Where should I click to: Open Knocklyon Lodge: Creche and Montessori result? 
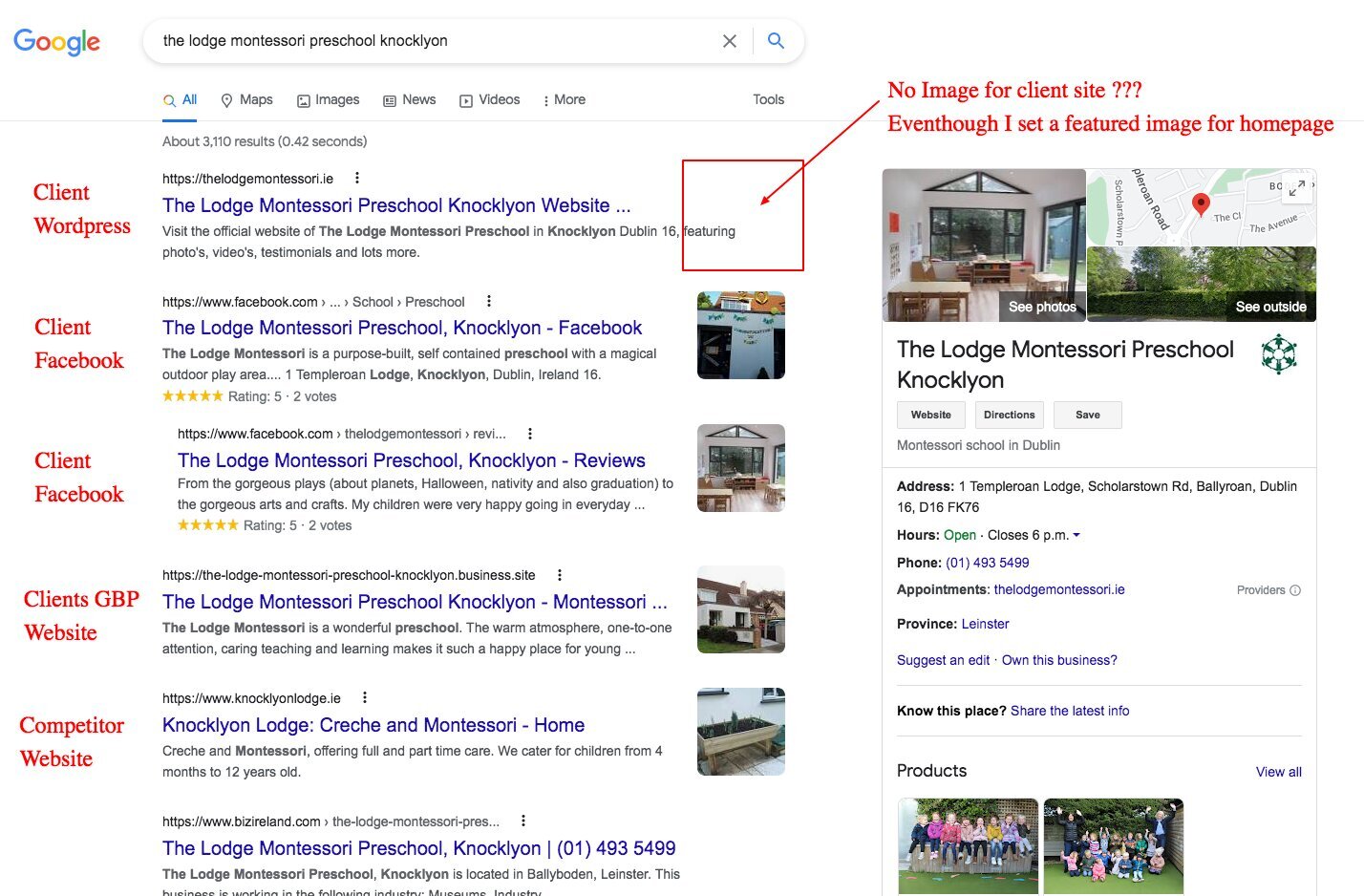(x=373, y=725)
